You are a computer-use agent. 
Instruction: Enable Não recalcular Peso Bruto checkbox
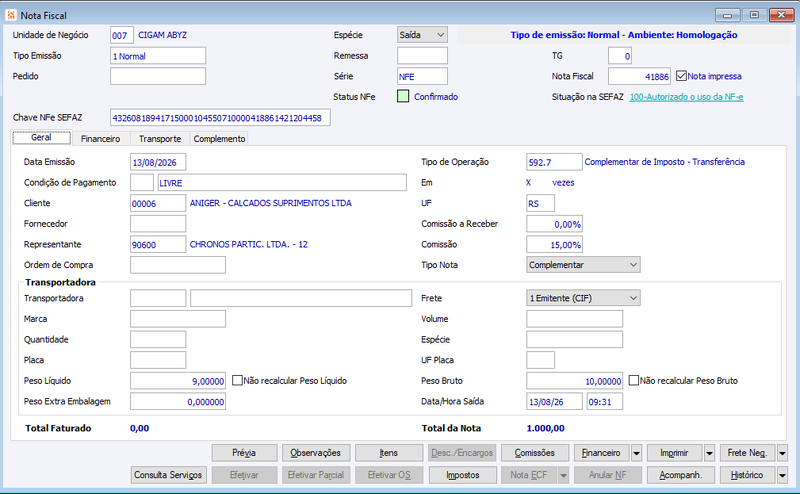(634, 380)
